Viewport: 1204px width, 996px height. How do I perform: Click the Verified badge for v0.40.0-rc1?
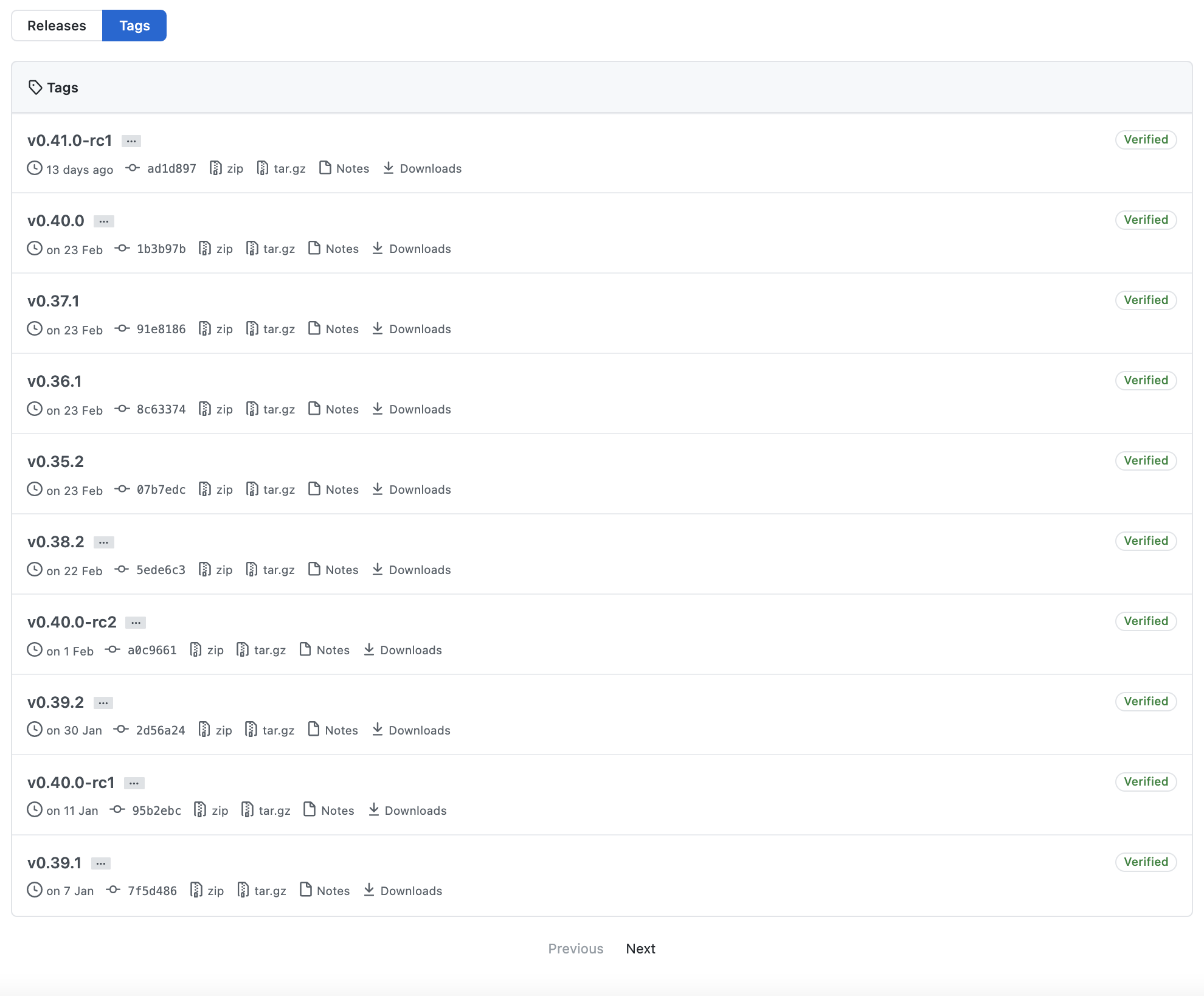(1146, 781)
